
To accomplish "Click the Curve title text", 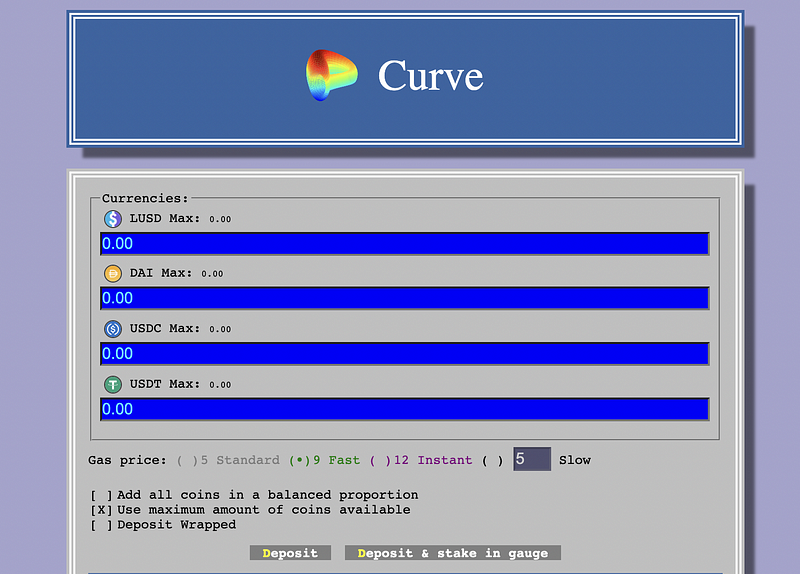I will [x=431, y=76].
